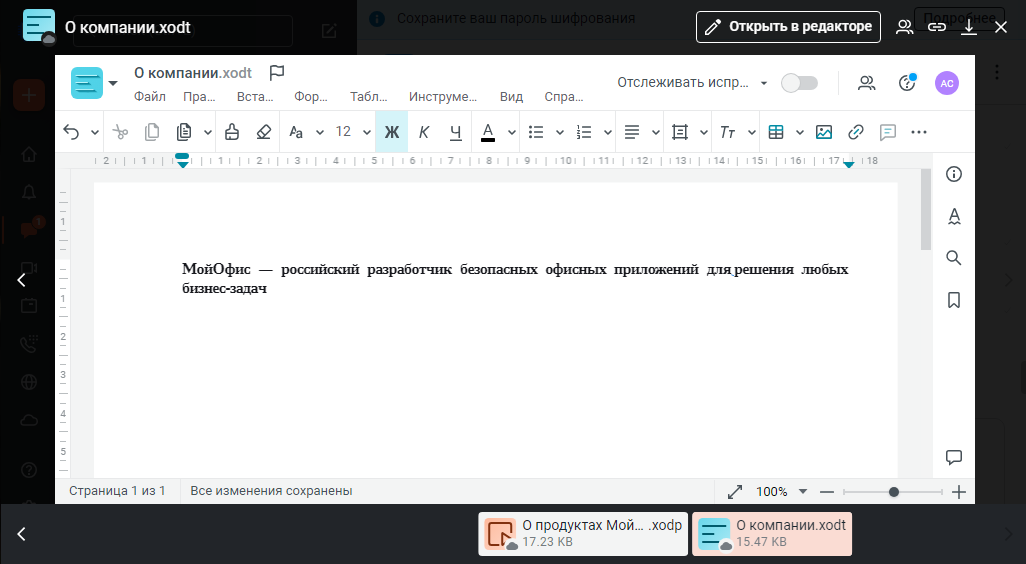Viewport: 1026px width, 564px height.
Task: Open the text case (Tт) icon
Action: (728, 132)
